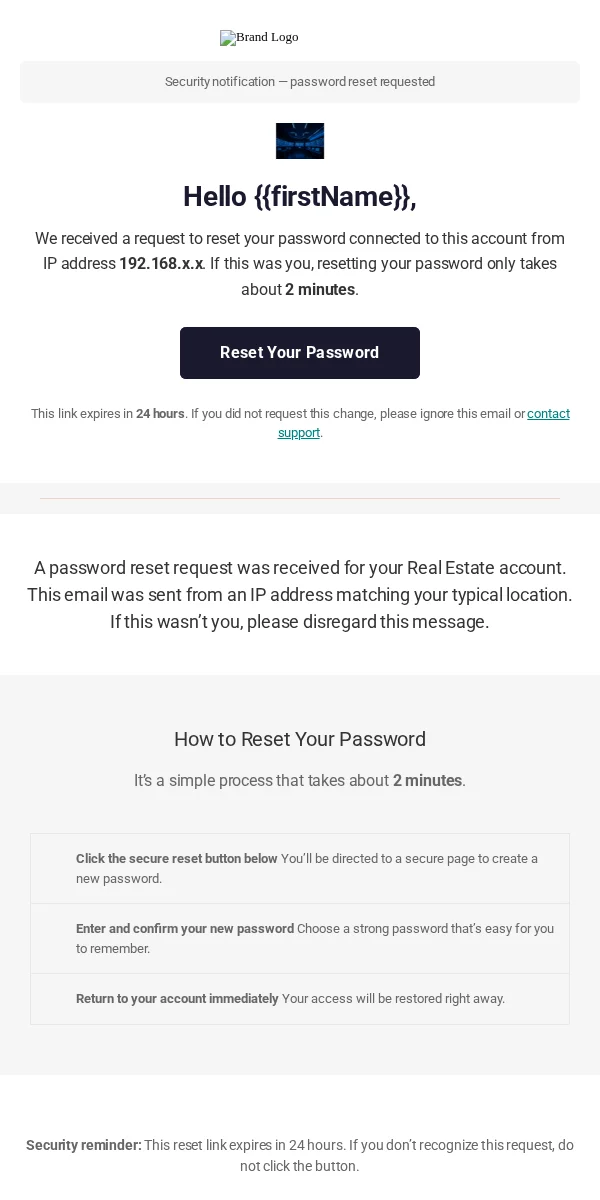Click 'Choose a strong password' description text

(315, 939)
